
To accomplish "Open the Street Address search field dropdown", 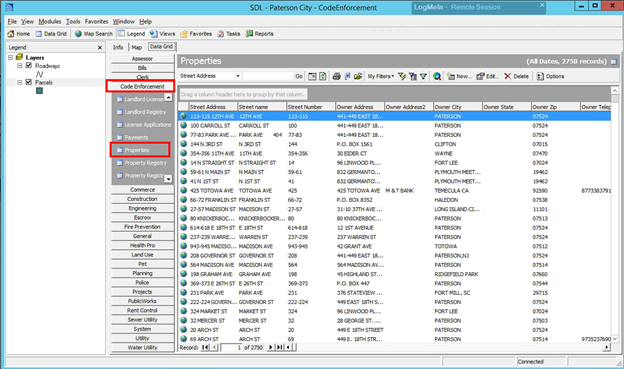I will click(238, 76).
